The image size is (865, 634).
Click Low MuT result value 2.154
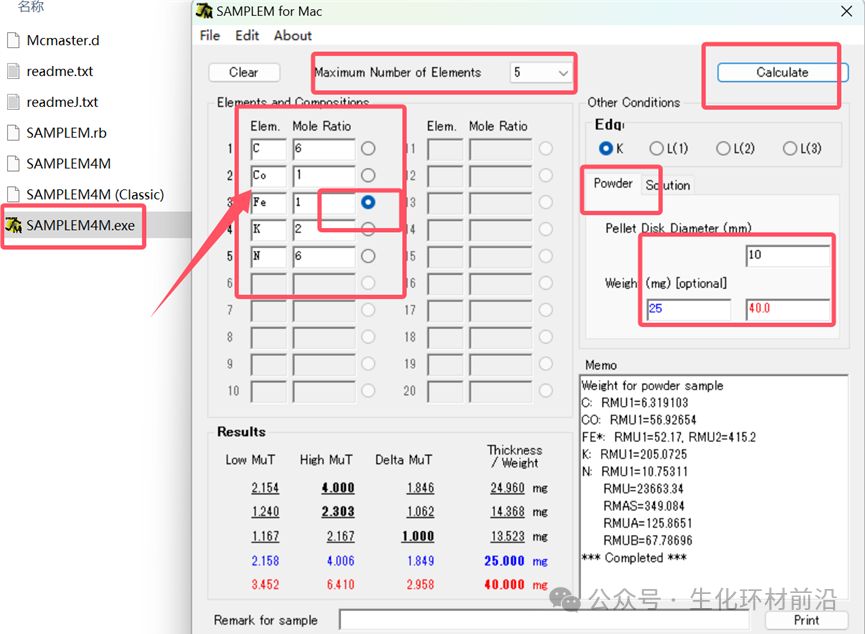tap(265, 488)
